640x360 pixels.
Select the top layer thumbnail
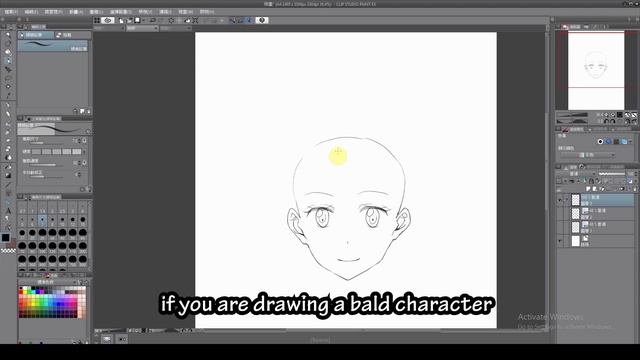(575, 200)
